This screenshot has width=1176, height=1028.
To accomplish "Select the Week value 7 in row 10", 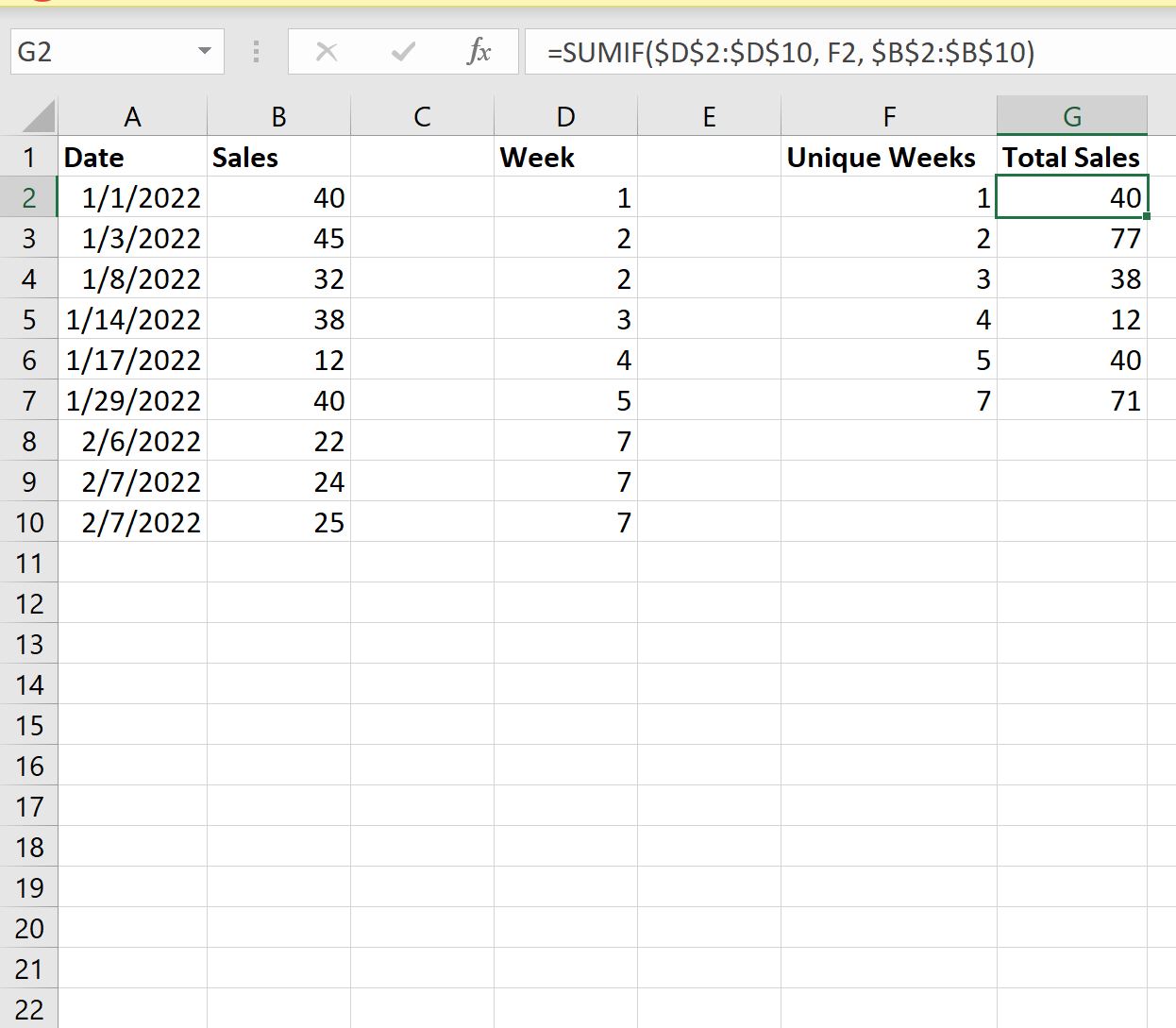I will click(x=565, y=522).
